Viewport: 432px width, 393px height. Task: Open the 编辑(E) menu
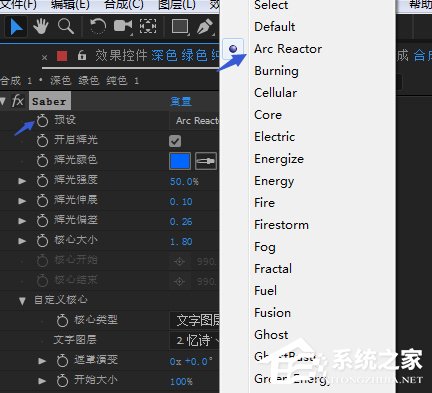(70, 5)
